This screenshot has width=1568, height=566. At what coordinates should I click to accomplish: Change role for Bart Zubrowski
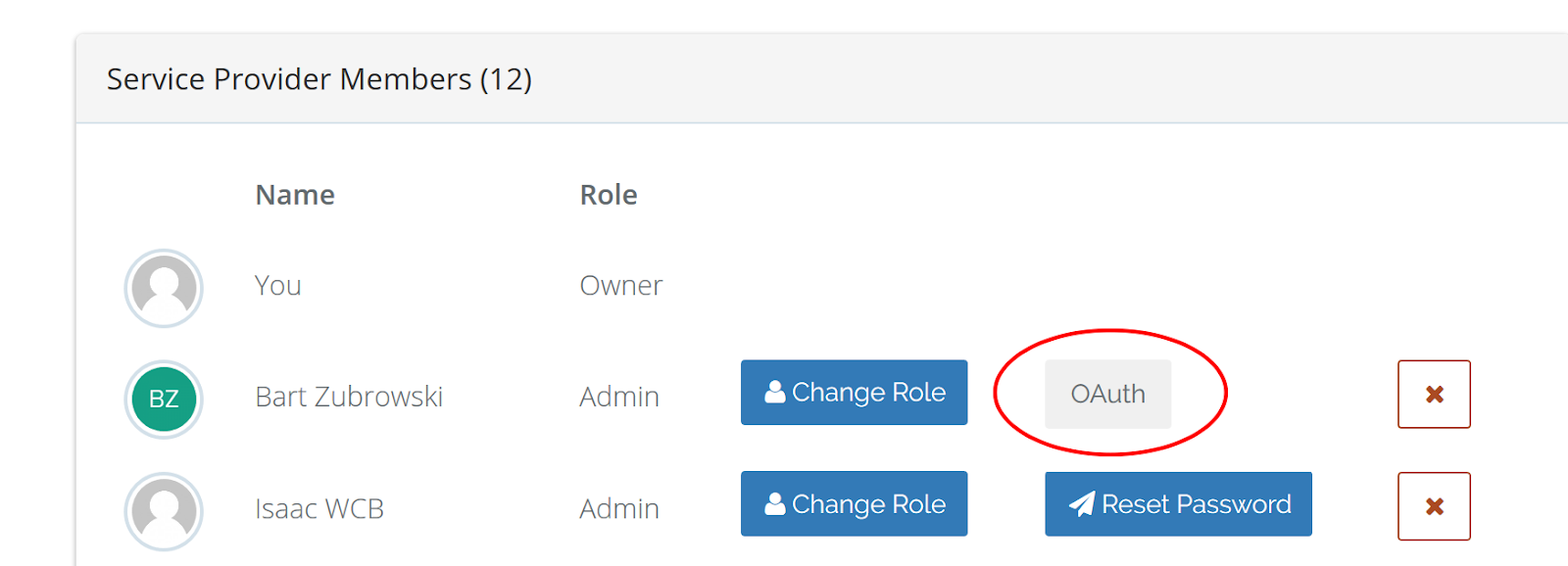click(x=854, y=393)
